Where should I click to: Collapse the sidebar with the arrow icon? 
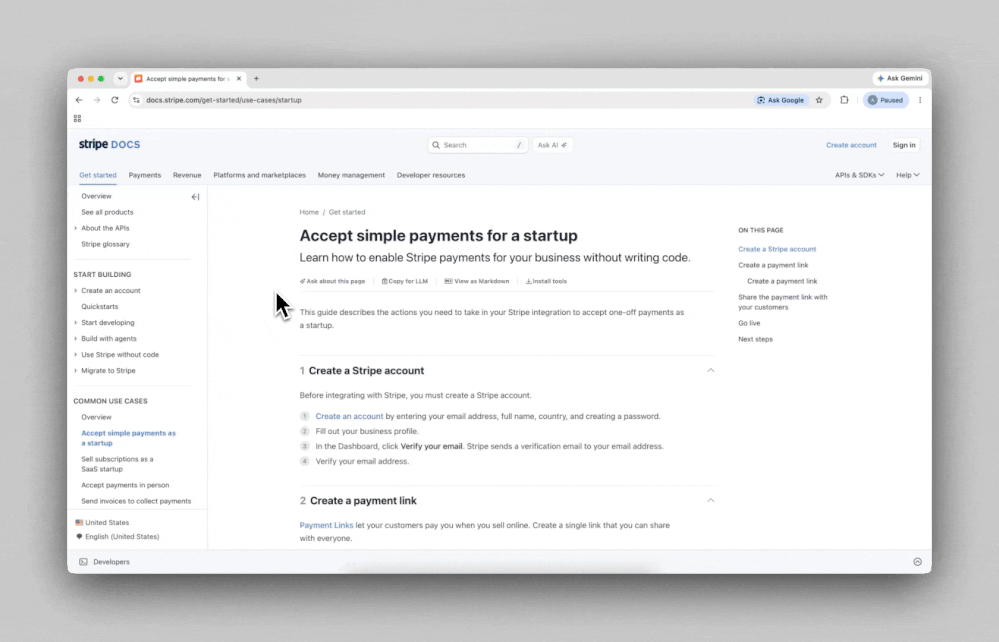coord(196,197)
